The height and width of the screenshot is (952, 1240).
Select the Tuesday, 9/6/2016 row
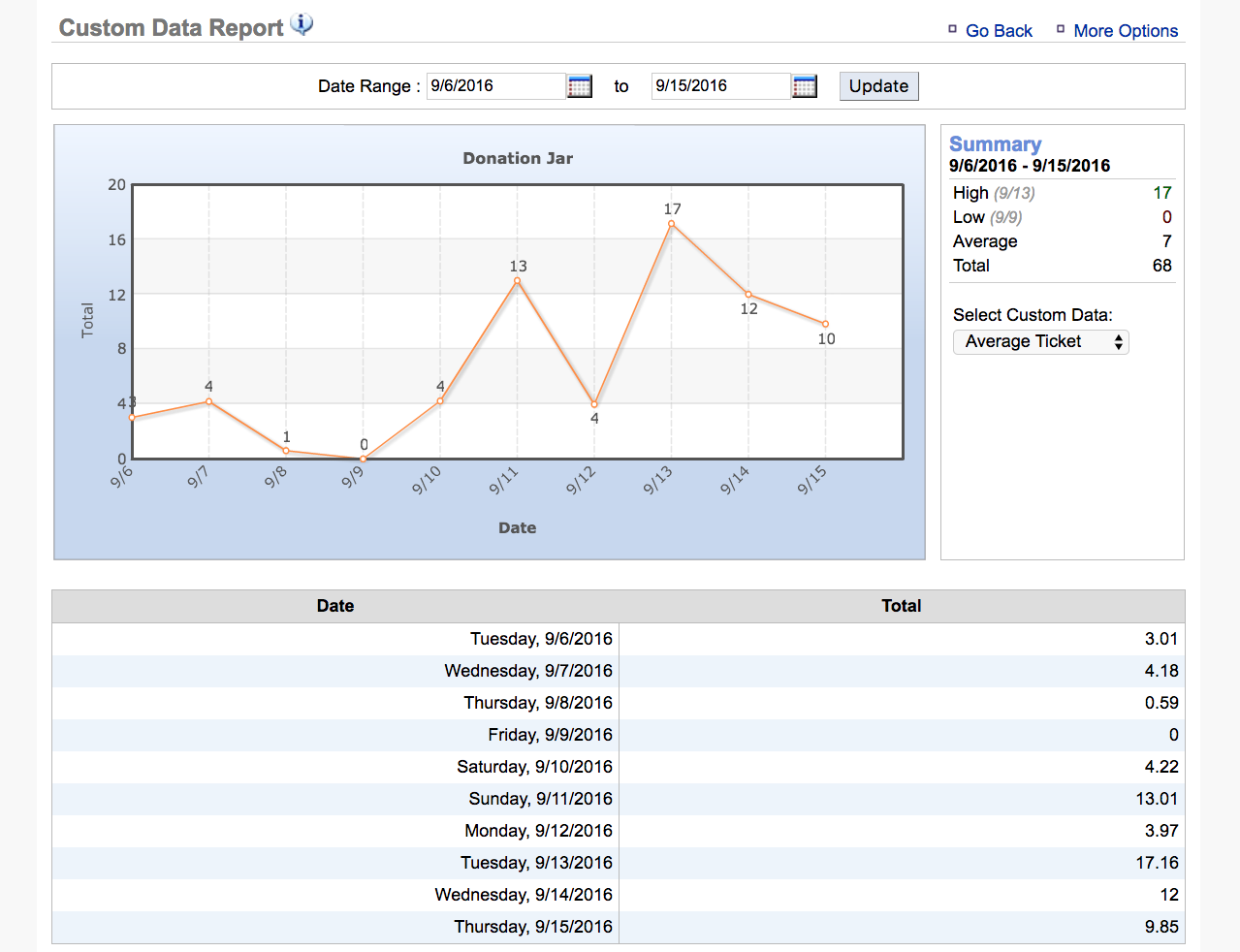click(619, 639)
